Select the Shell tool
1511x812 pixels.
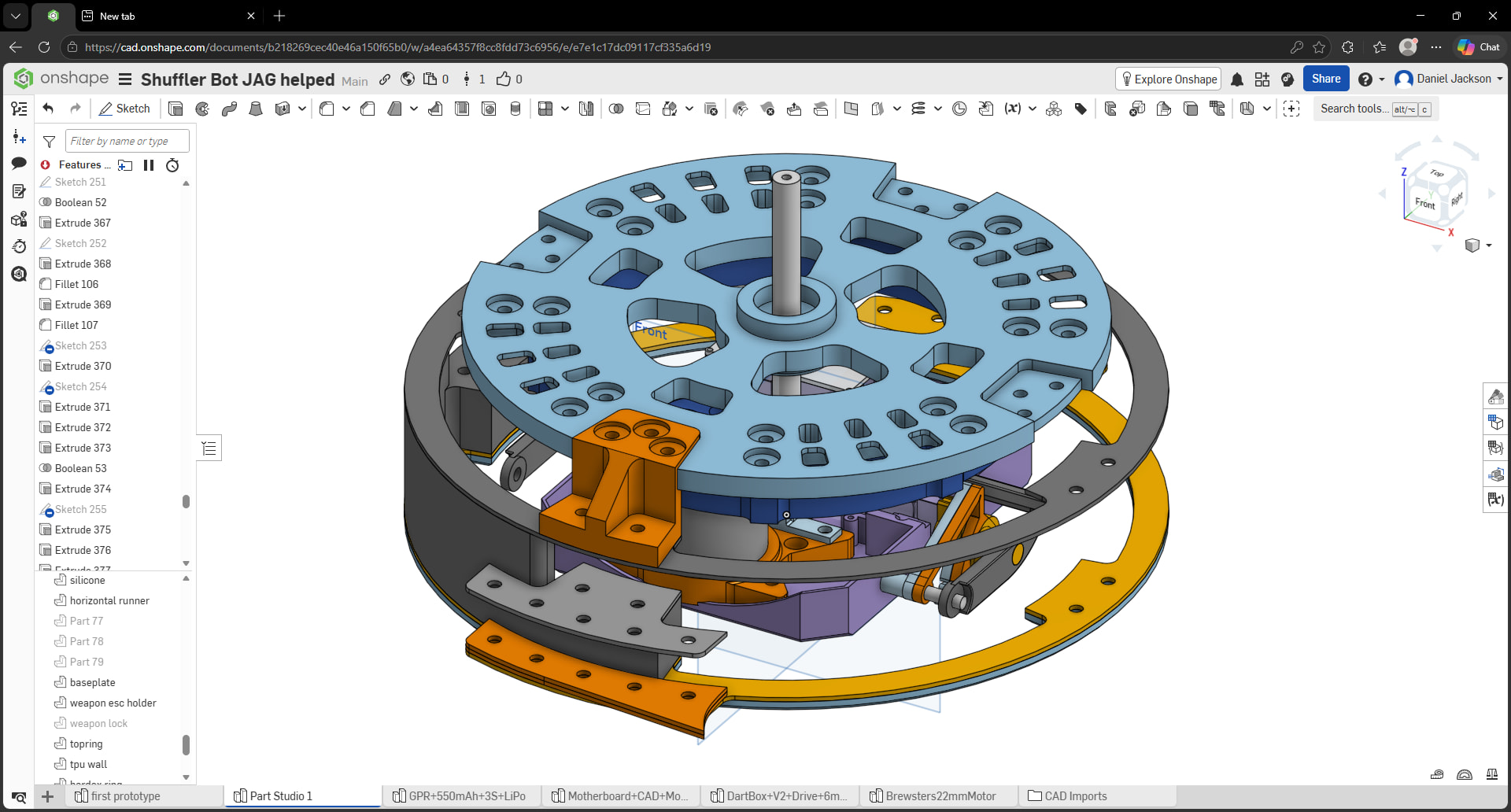coord(462,109)
